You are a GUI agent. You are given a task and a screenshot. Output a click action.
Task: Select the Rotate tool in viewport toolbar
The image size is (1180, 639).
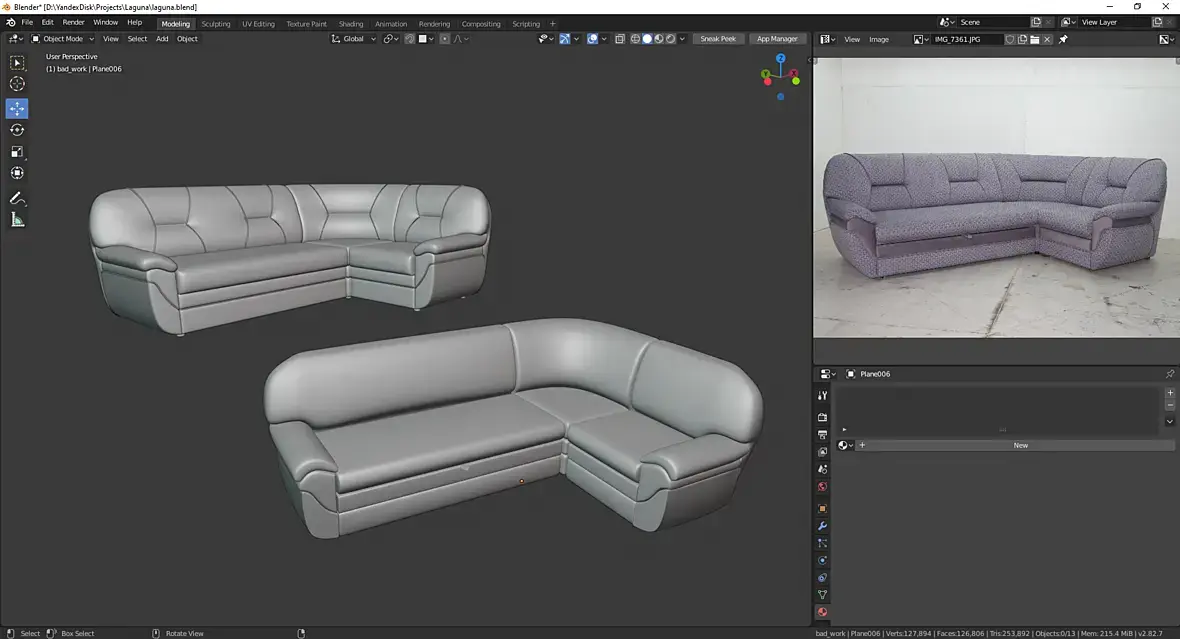click(17, 130)
